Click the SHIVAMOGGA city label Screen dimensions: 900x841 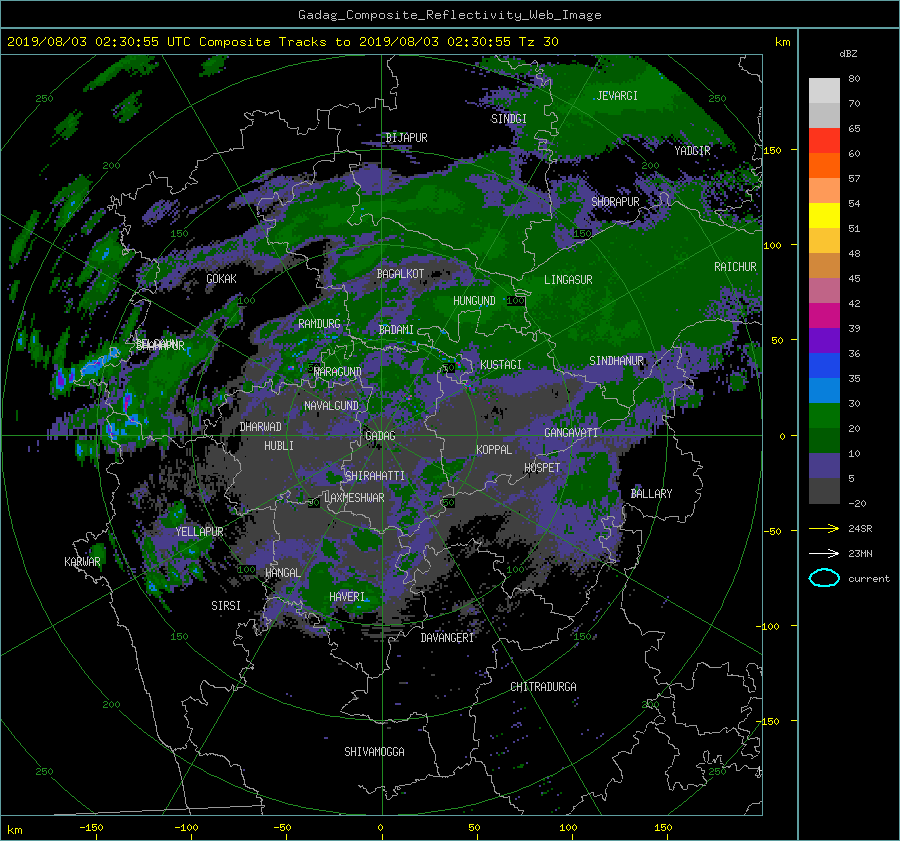pos(374,752)
